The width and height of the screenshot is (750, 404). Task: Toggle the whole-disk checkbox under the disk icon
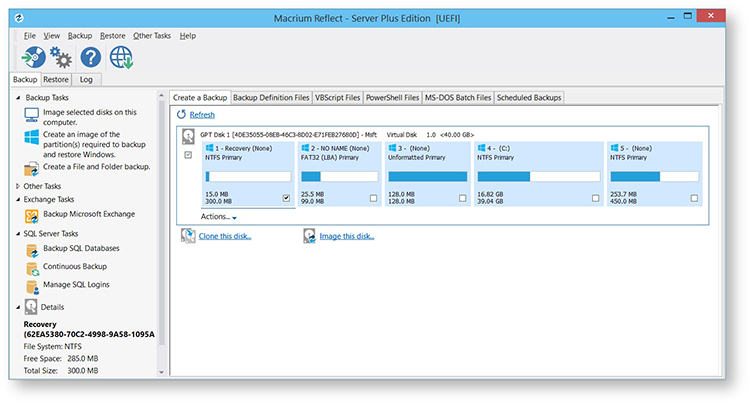coord(188,155)
